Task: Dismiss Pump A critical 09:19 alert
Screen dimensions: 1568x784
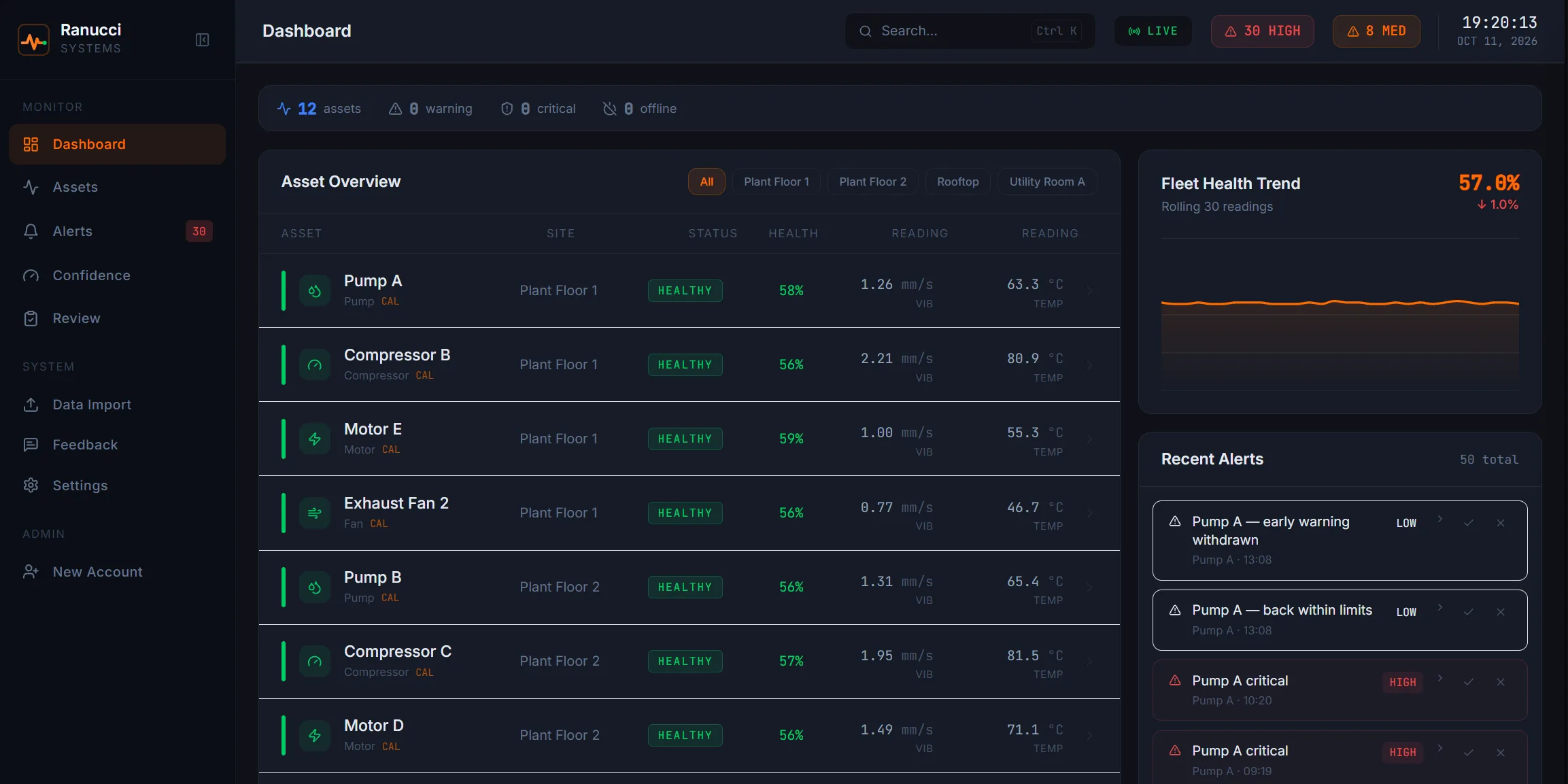Action: point(1501,753)
